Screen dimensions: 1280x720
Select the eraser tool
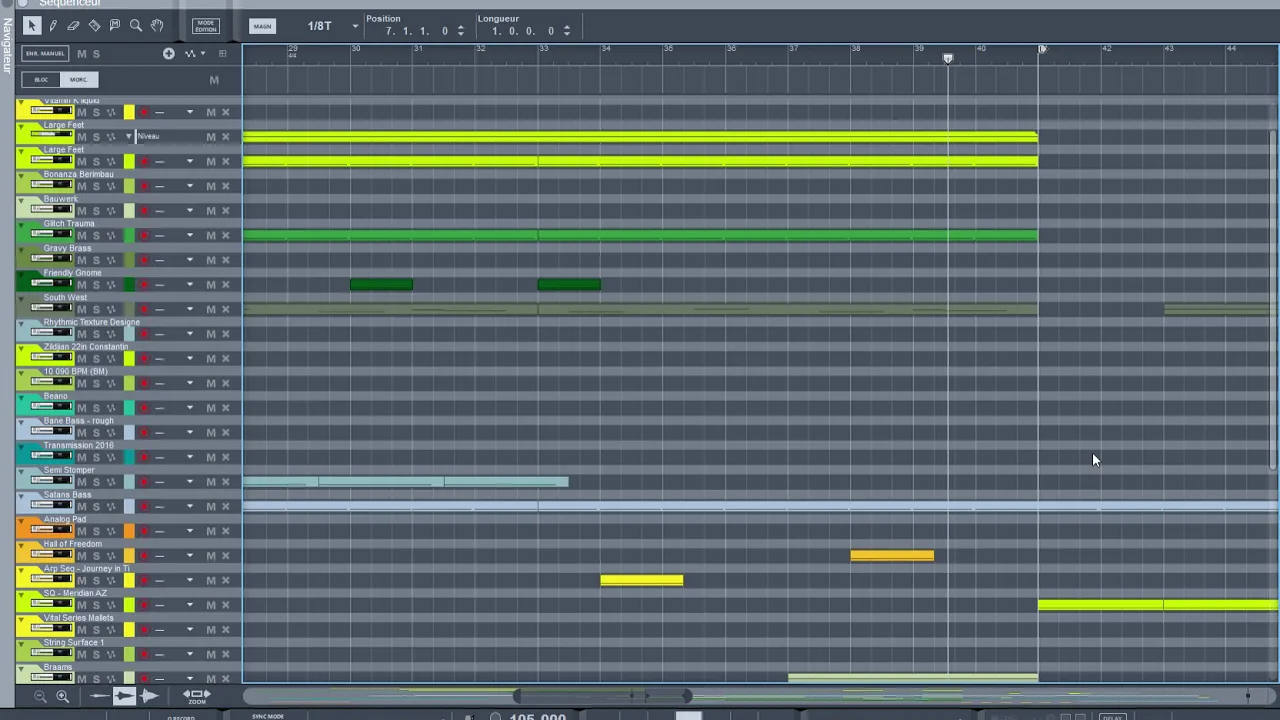pos(73,25)
